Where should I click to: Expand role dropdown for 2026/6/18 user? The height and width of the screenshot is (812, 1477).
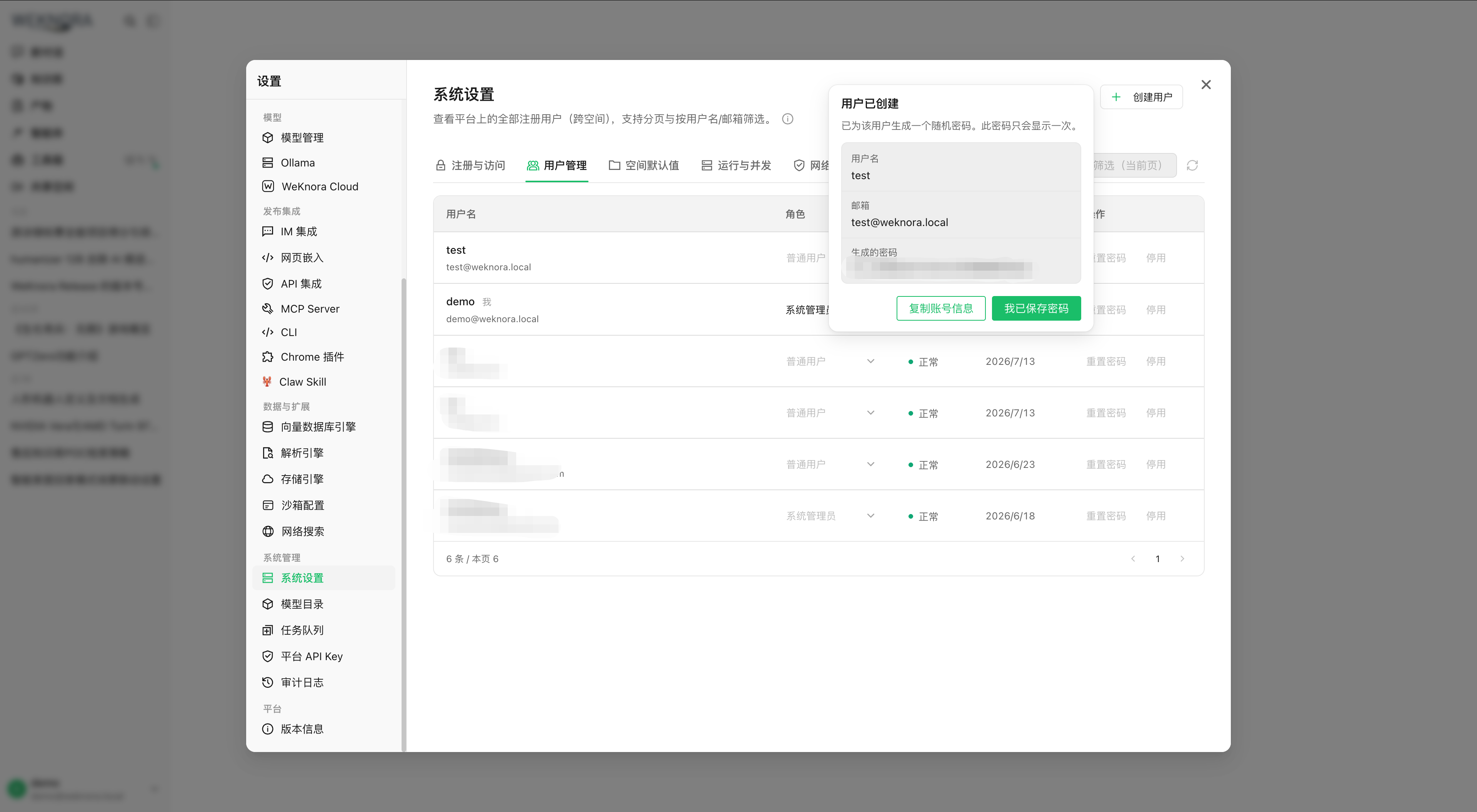click(x=830, y=516)
